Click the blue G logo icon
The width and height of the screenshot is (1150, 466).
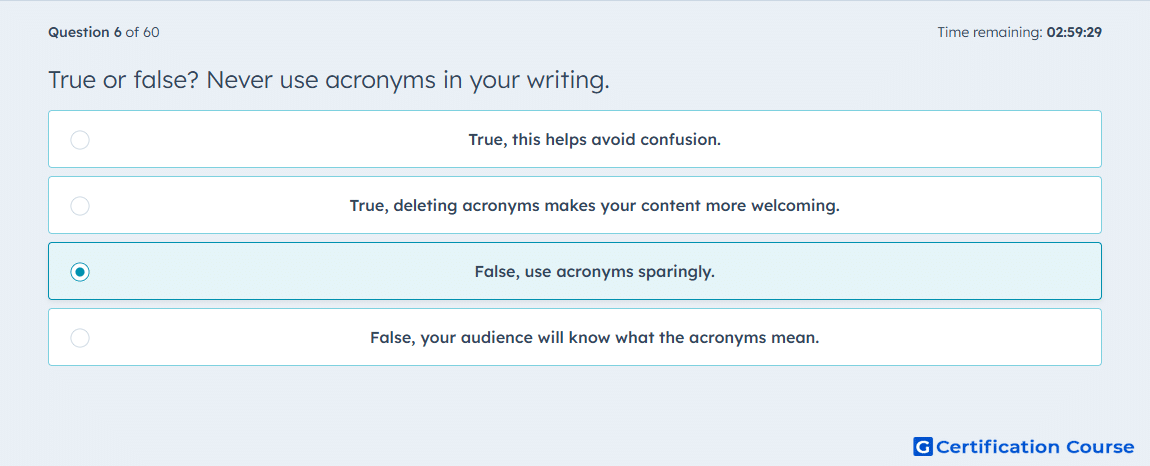[923, 446]
